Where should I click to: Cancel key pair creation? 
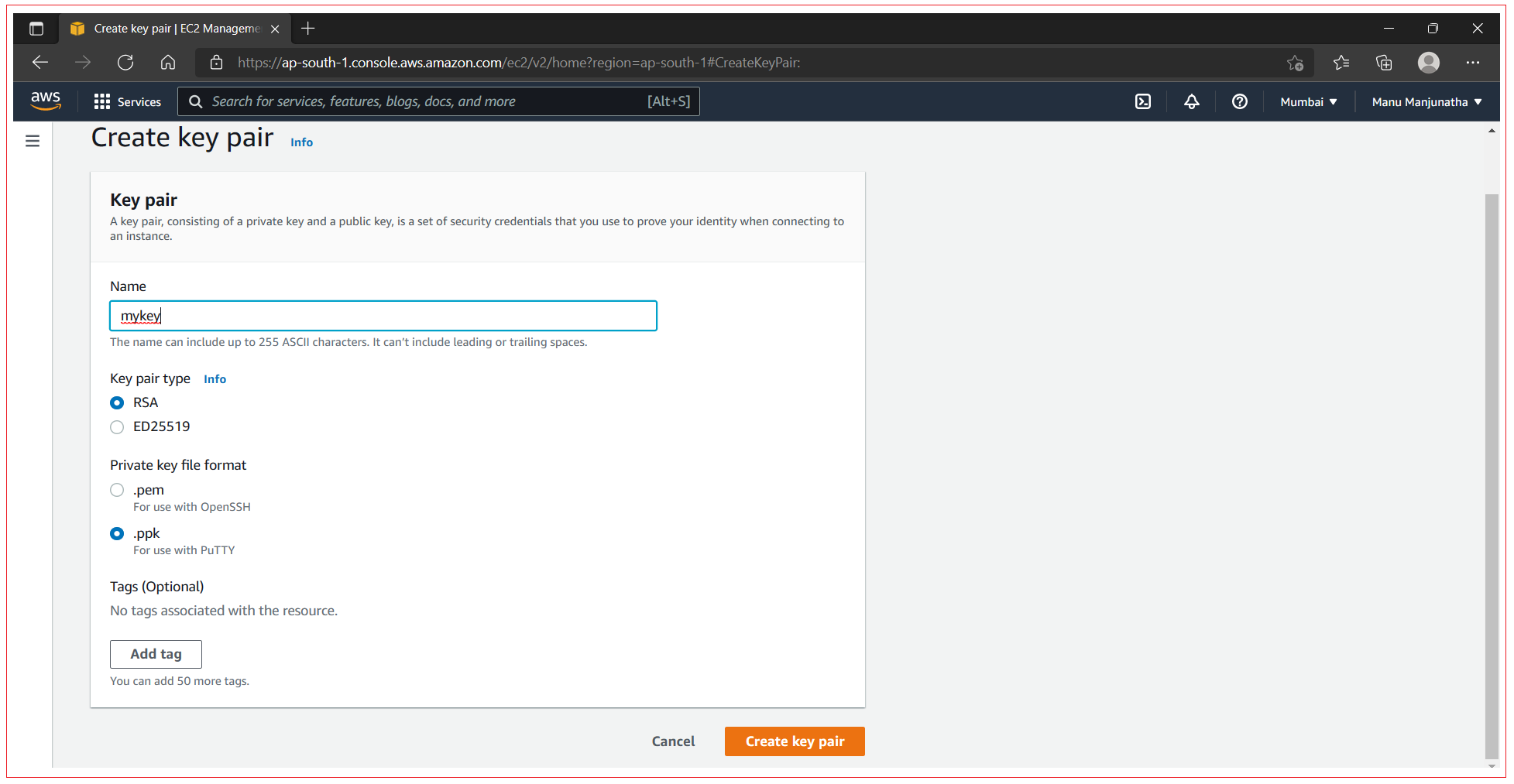(x=673, y=741)
